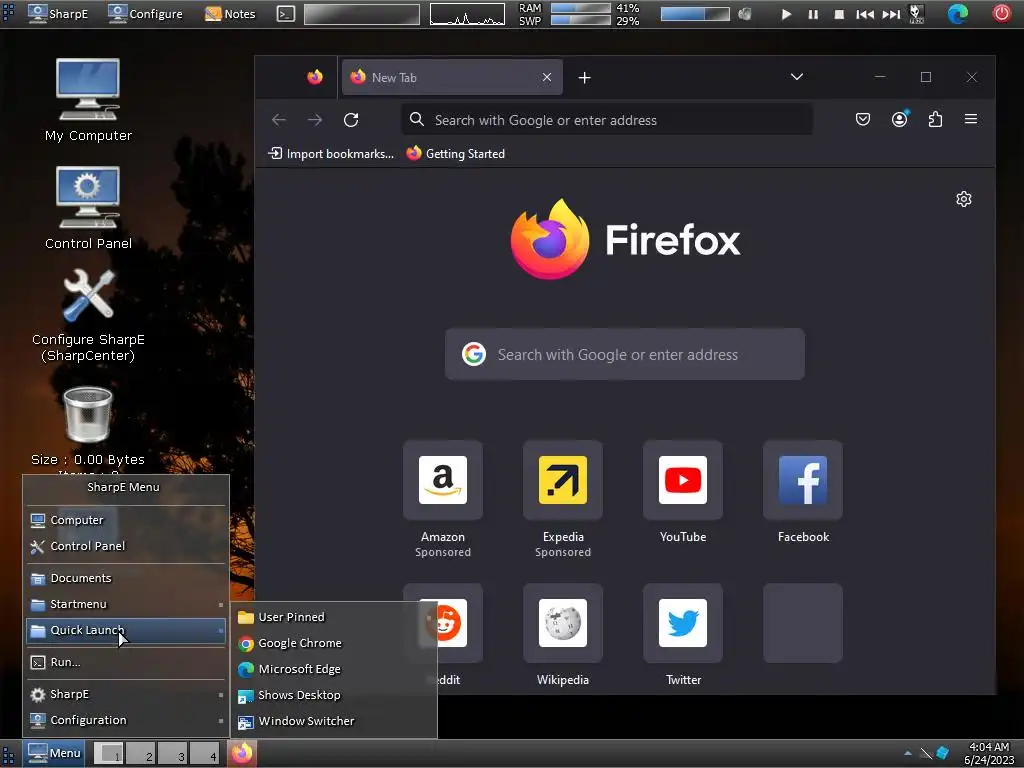The image size is (1024, 768).
Task: Click the CPU usage graph monitor
Action: [x=467, y=14]
